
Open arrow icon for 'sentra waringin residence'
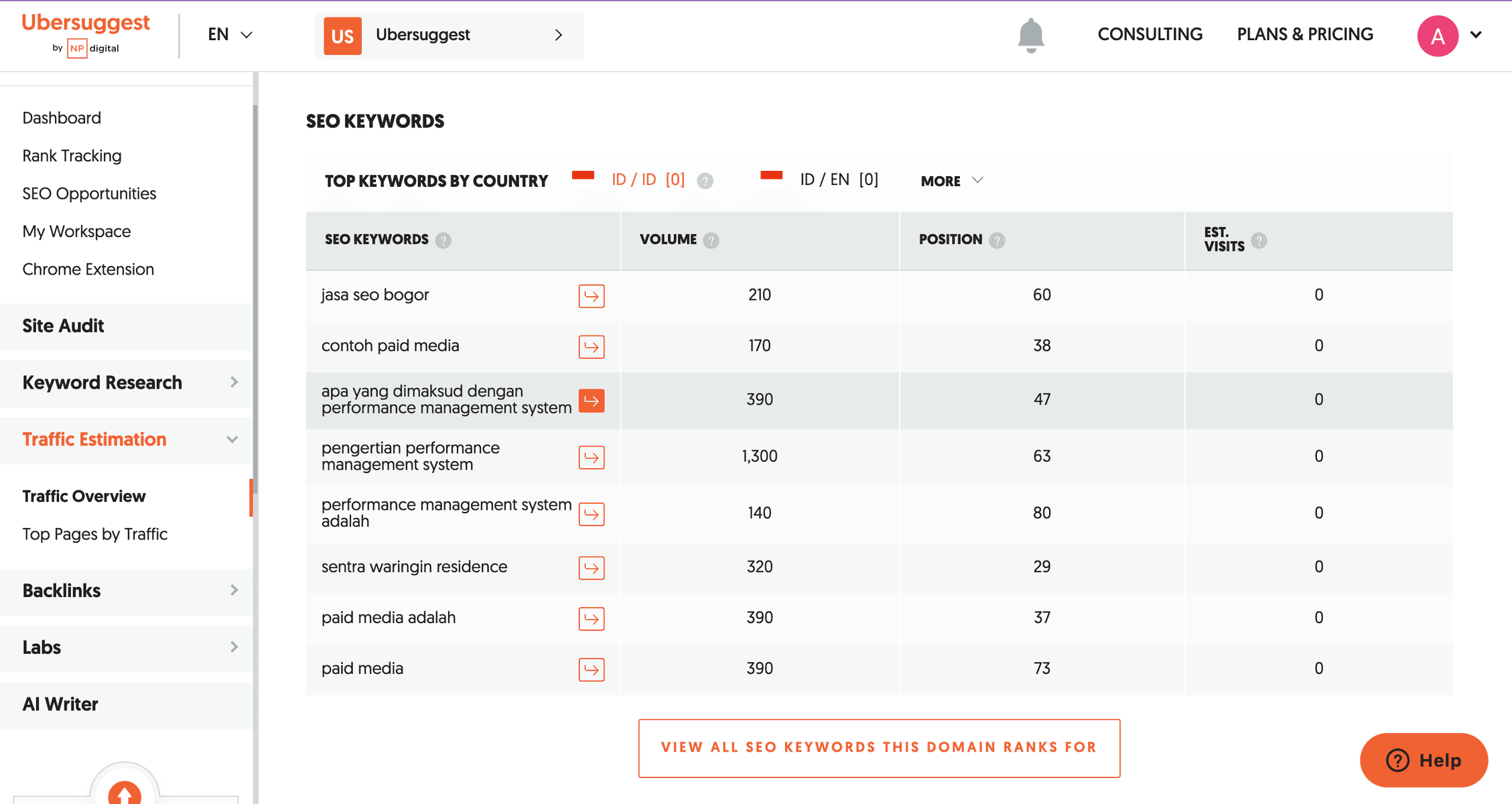[x=592, y=567]
